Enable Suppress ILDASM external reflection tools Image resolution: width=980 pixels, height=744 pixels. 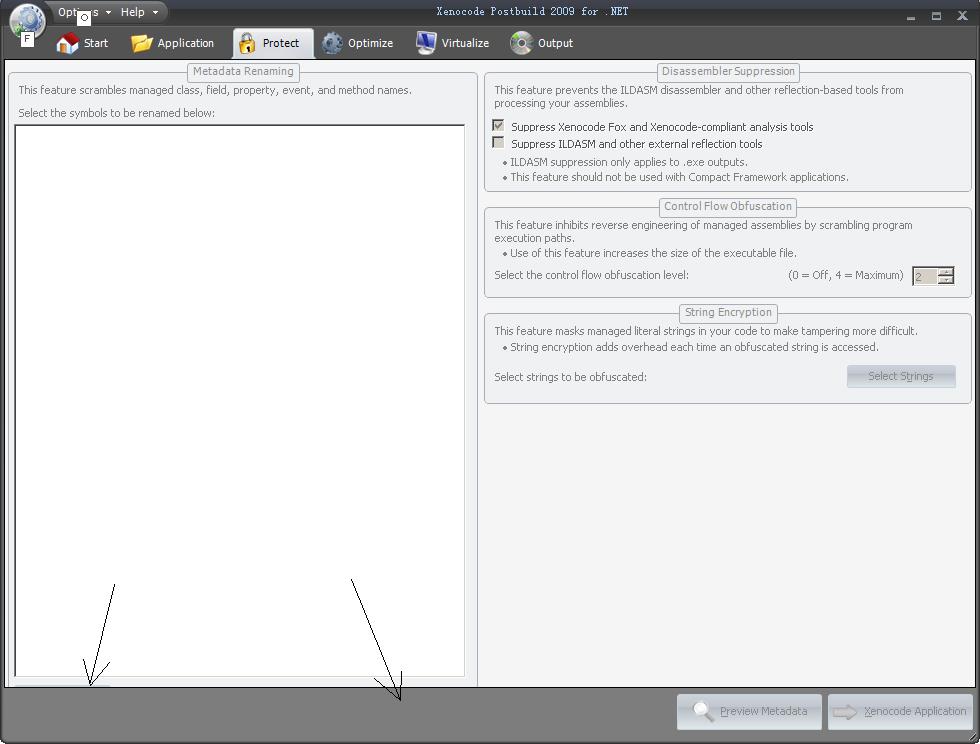(x=498, y=143)
